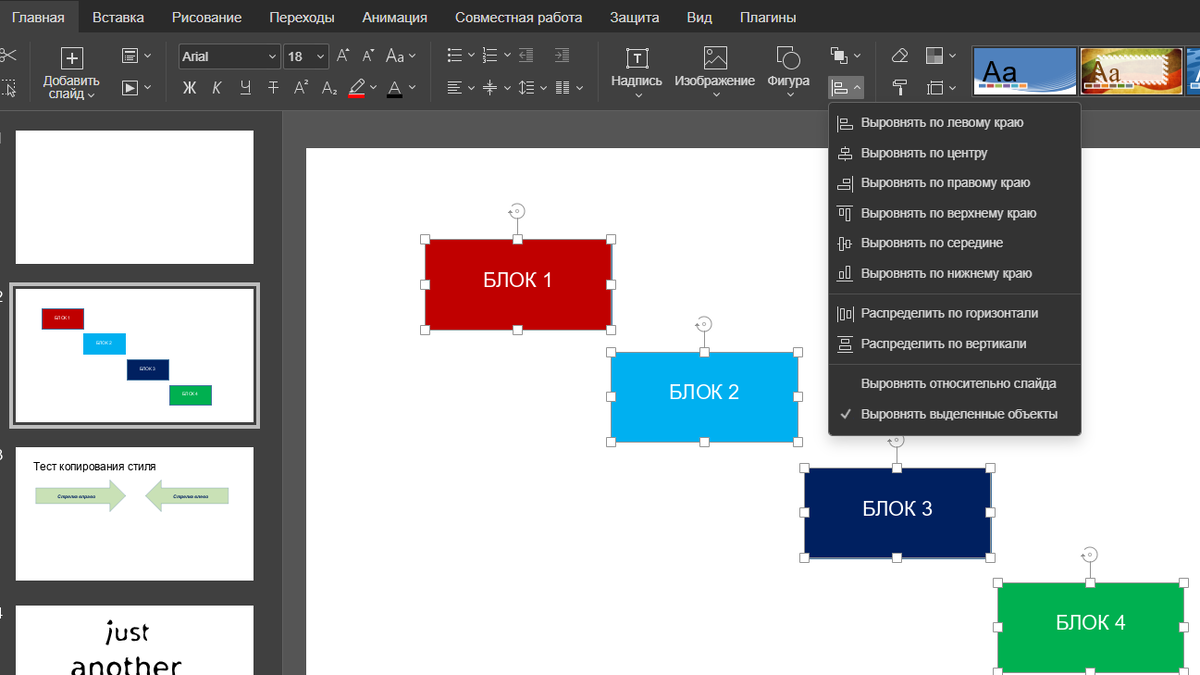Screen dimensions: 1200x675
Task: Open the Анимация tab
Action: pyautogui.click(x=394, y=17)
